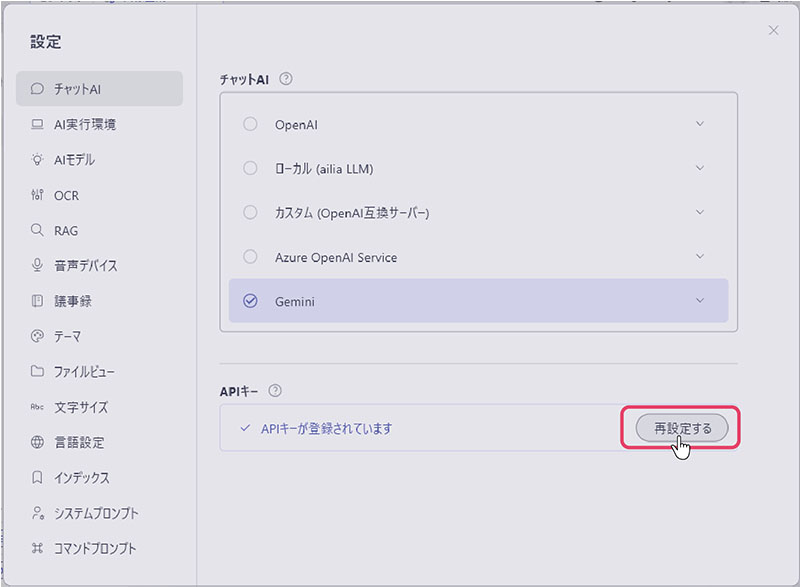Select the Azure OpenAI Service radio button
The height and width of the screenshot is (587, 800).
(x=250, y=257)
